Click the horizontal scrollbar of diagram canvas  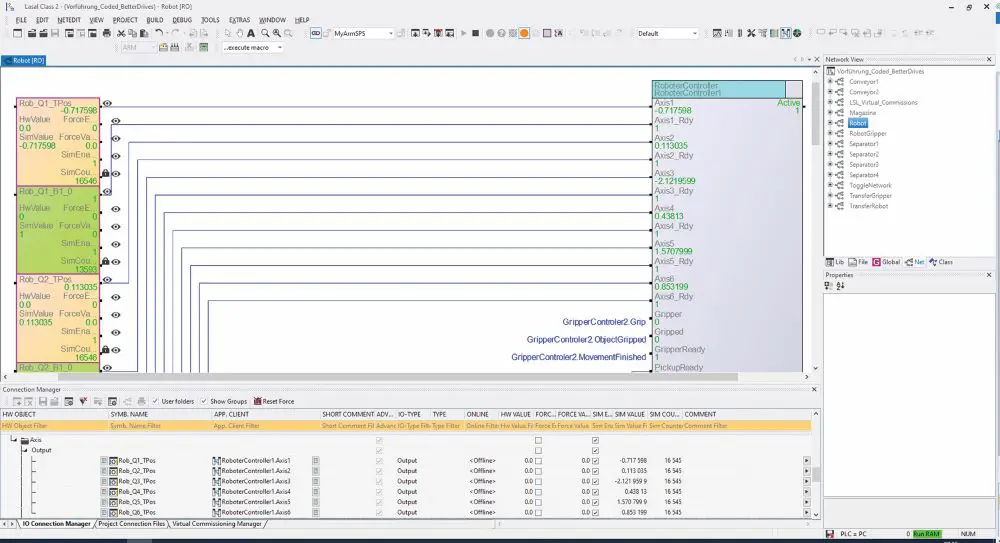pyautogui.click(x=398, y=377)
